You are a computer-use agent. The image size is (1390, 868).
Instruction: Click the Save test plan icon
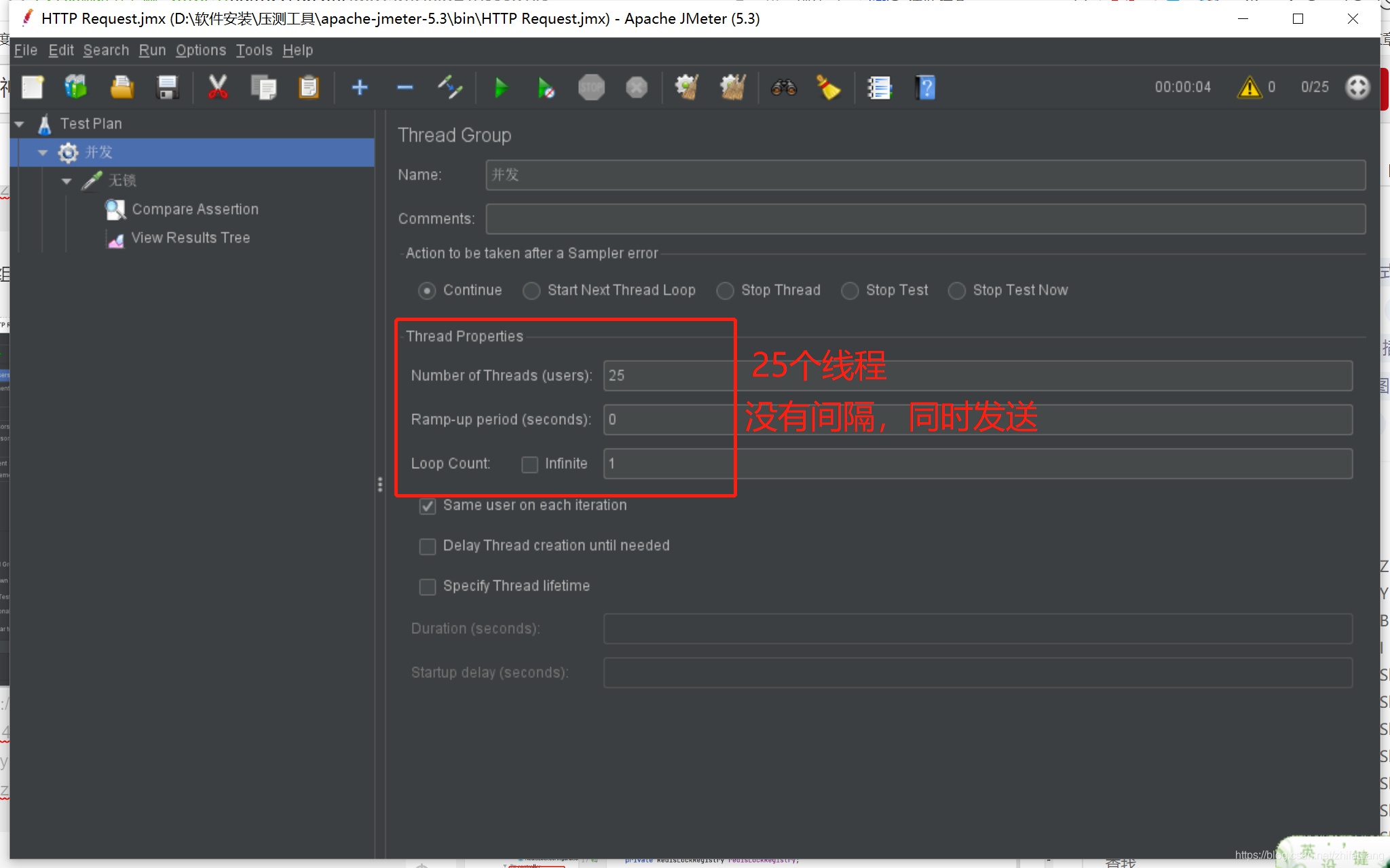[x=169, y=88]
